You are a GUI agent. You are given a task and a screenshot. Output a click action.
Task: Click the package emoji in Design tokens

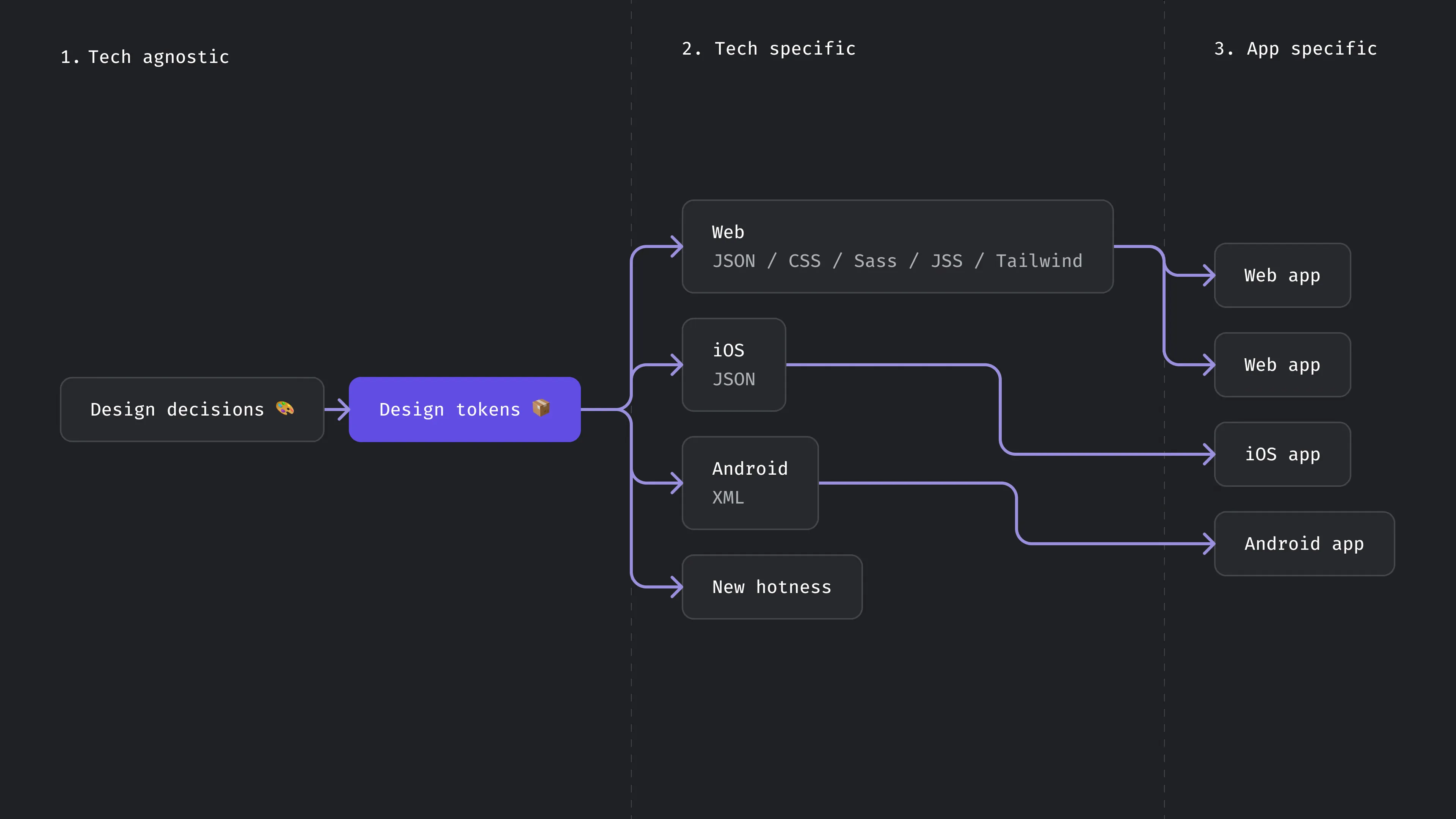click(541, 408)
